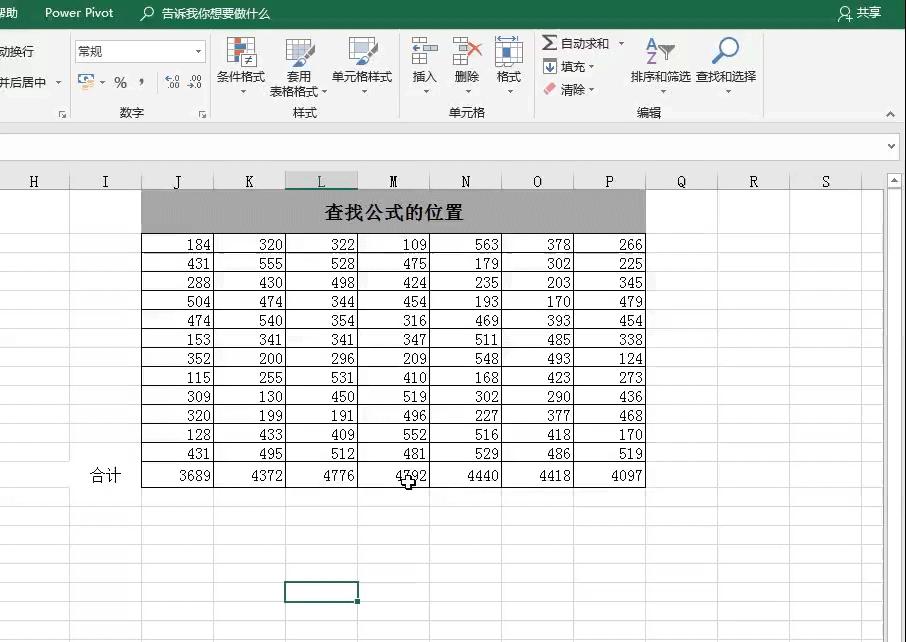This screenshot has width=906, height=642.
Task: Click the increase decimal places icon
Action: click(x=173, y=82)
